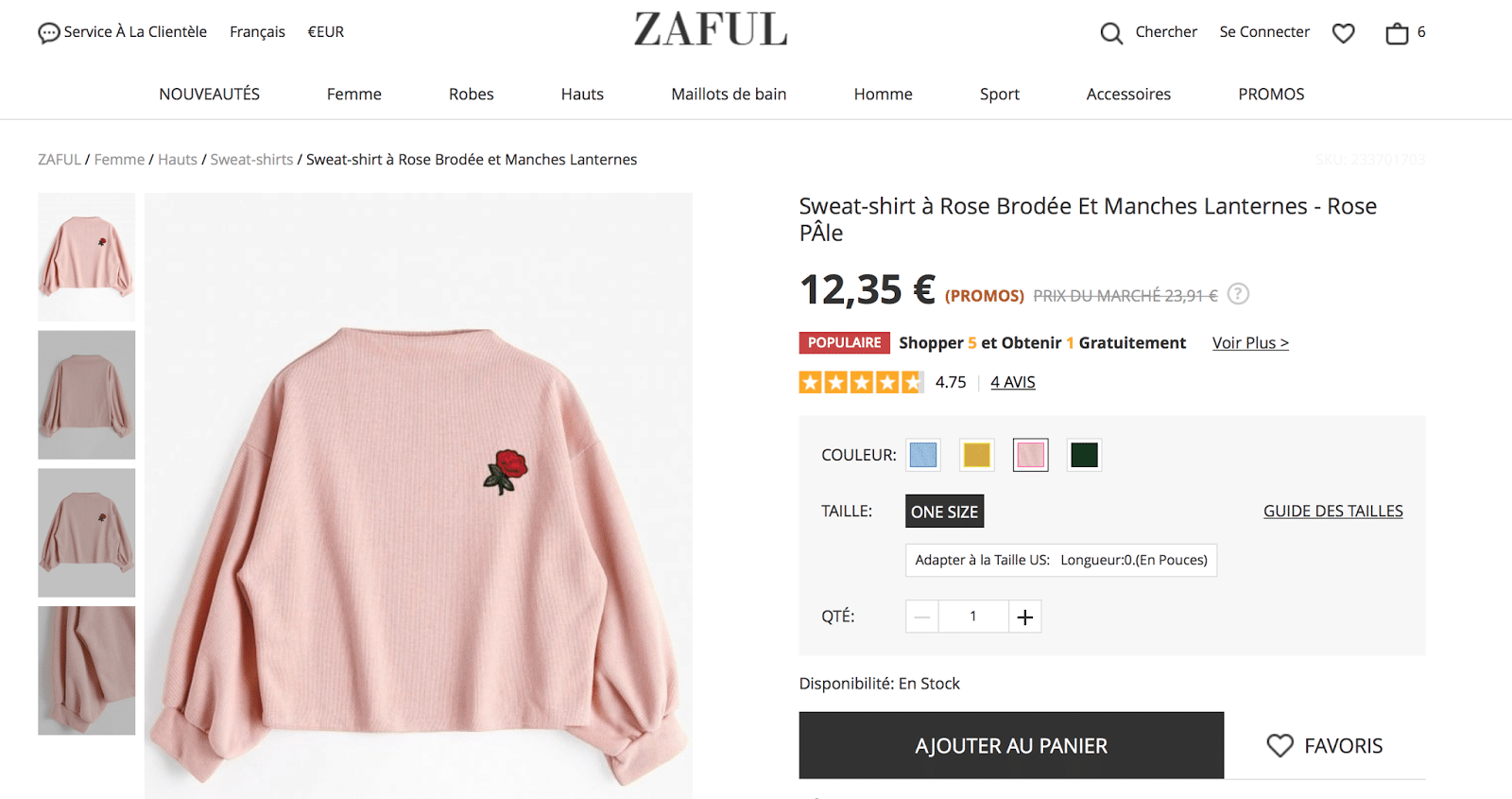Viewport: 1512px width, 799px height.
Task: Open the shopping bag icon
Action: point(1397,33)
